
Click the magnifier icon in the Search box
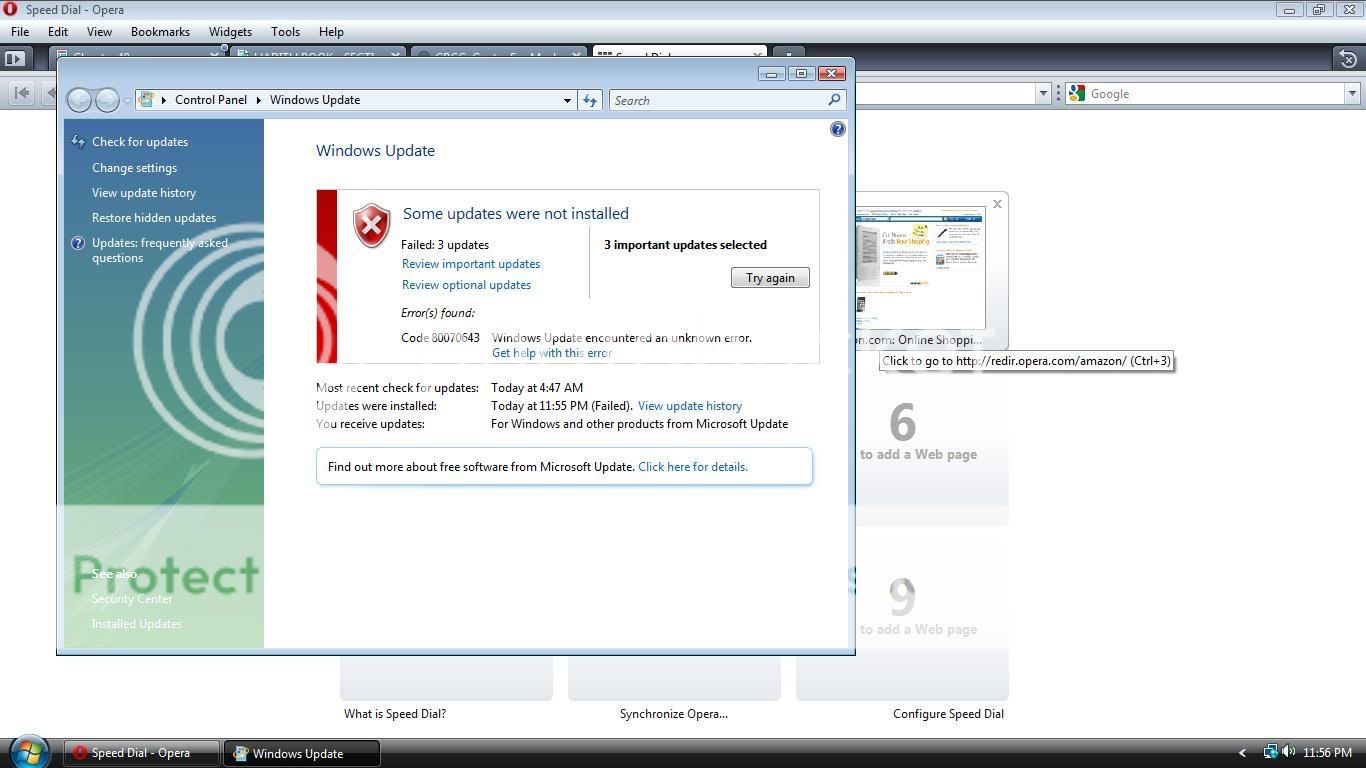(834, 100)
